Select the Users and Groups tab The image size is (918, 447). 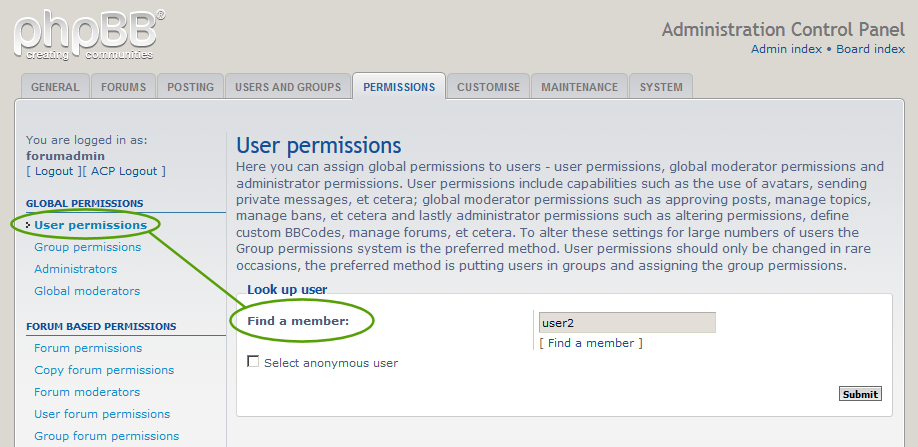[288, 87]
